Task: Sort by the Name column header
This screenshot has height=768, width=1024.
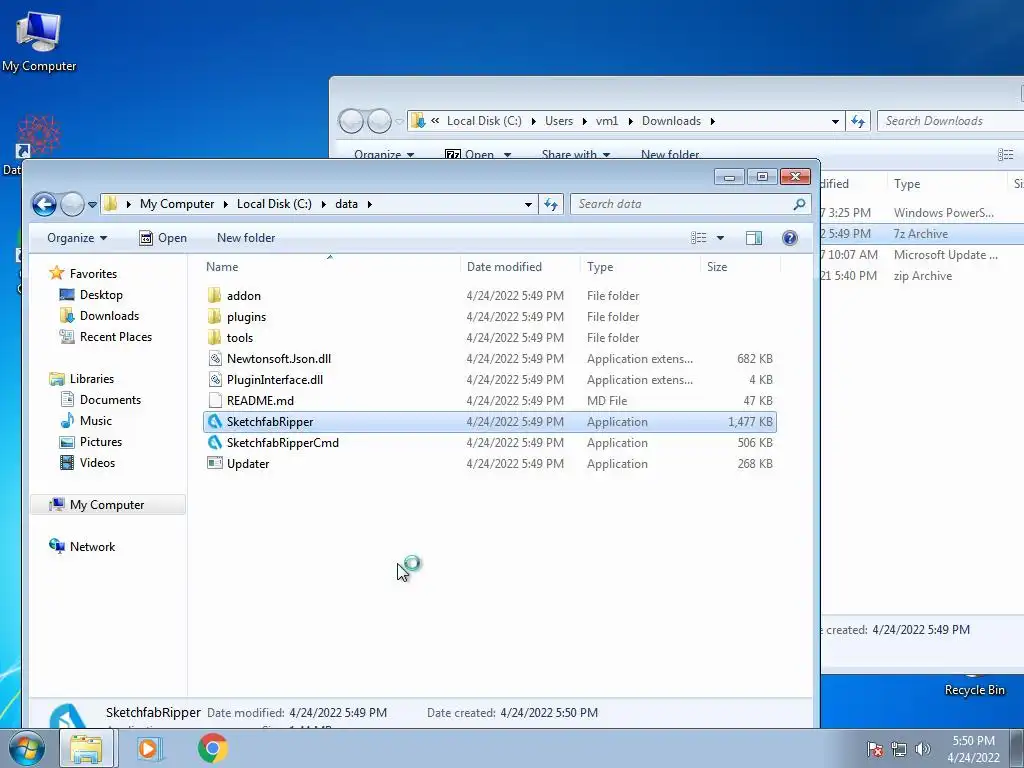Action: pyautogui.click(x=330, y=266)
